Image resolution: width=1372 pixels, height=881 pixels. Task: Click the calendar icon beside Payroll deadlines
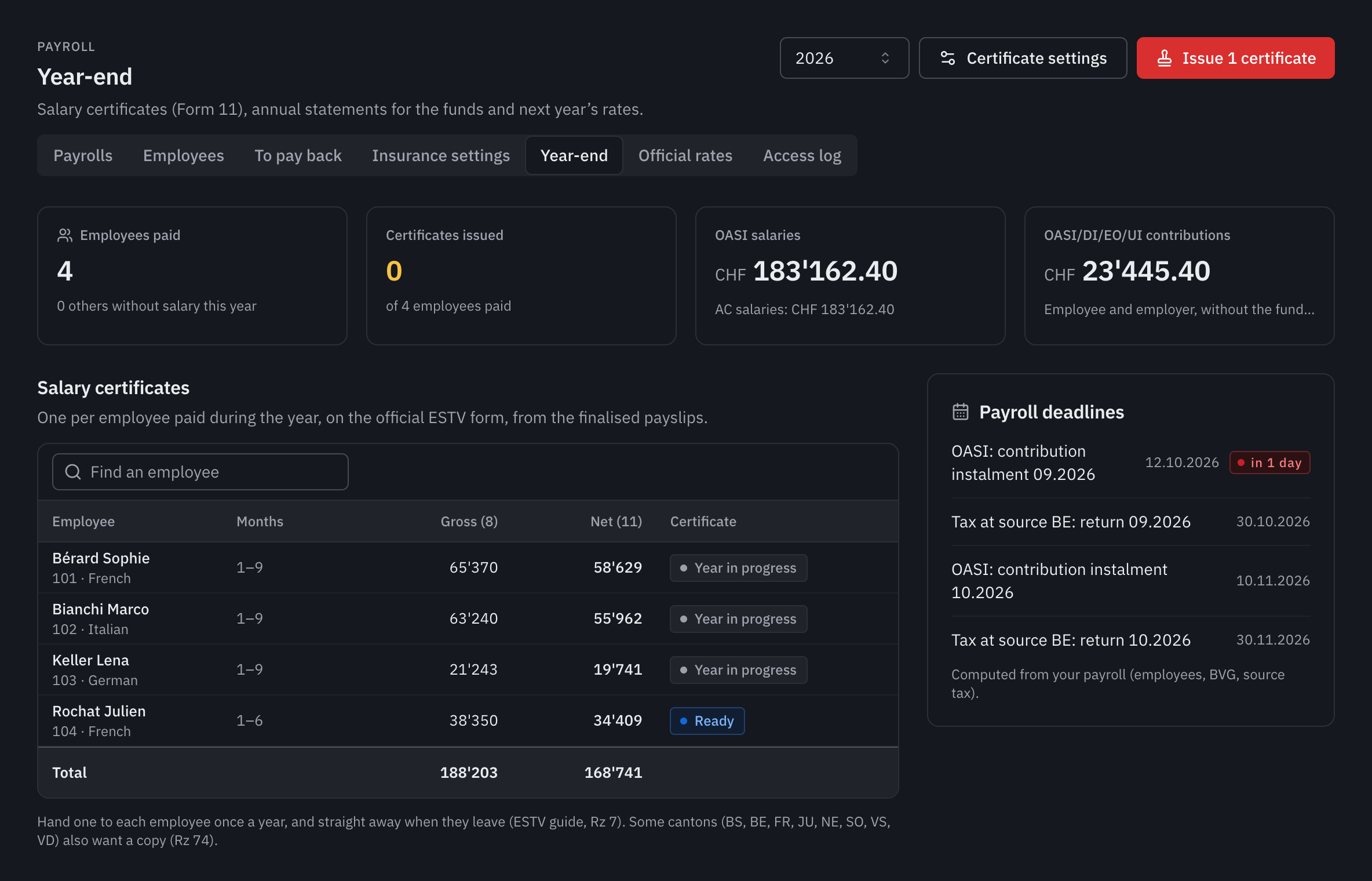(960, 412)
